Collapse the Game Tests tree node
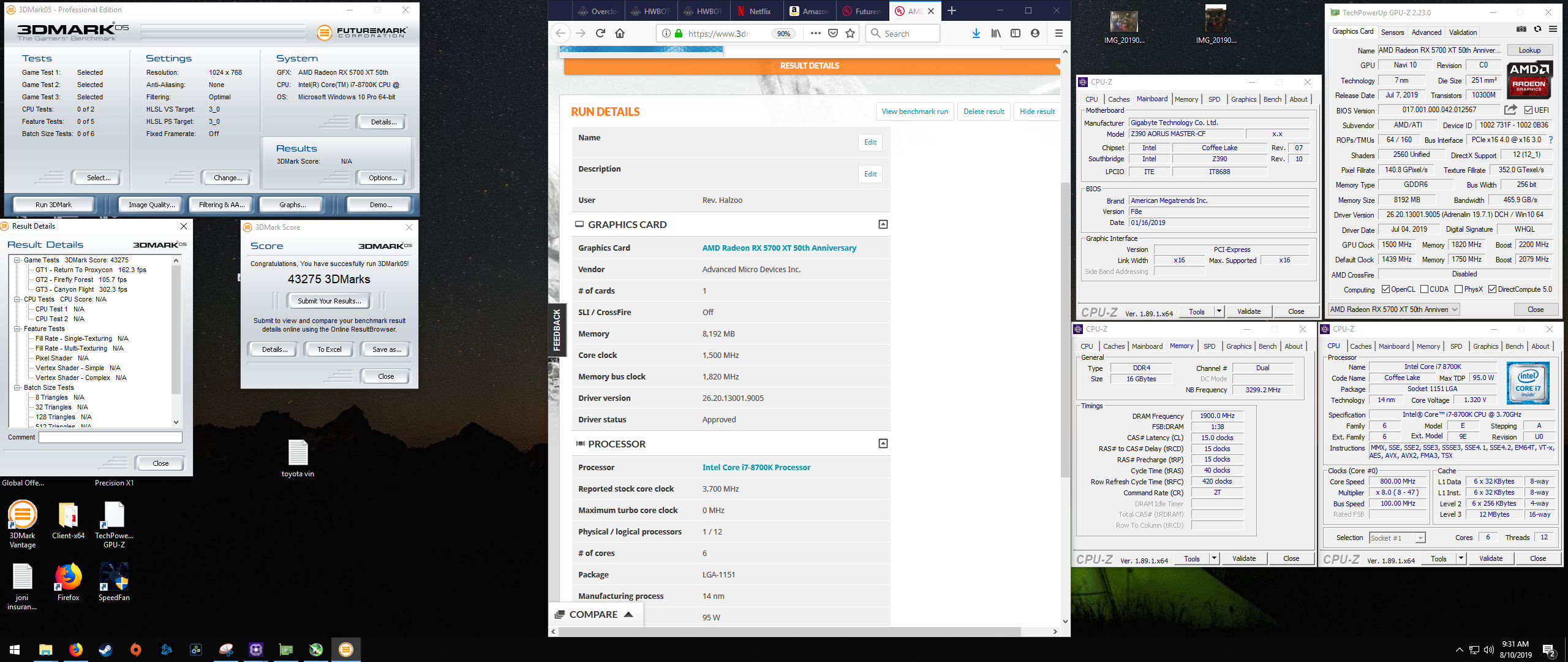This screenshot has width=1568, height=662. 17,260
